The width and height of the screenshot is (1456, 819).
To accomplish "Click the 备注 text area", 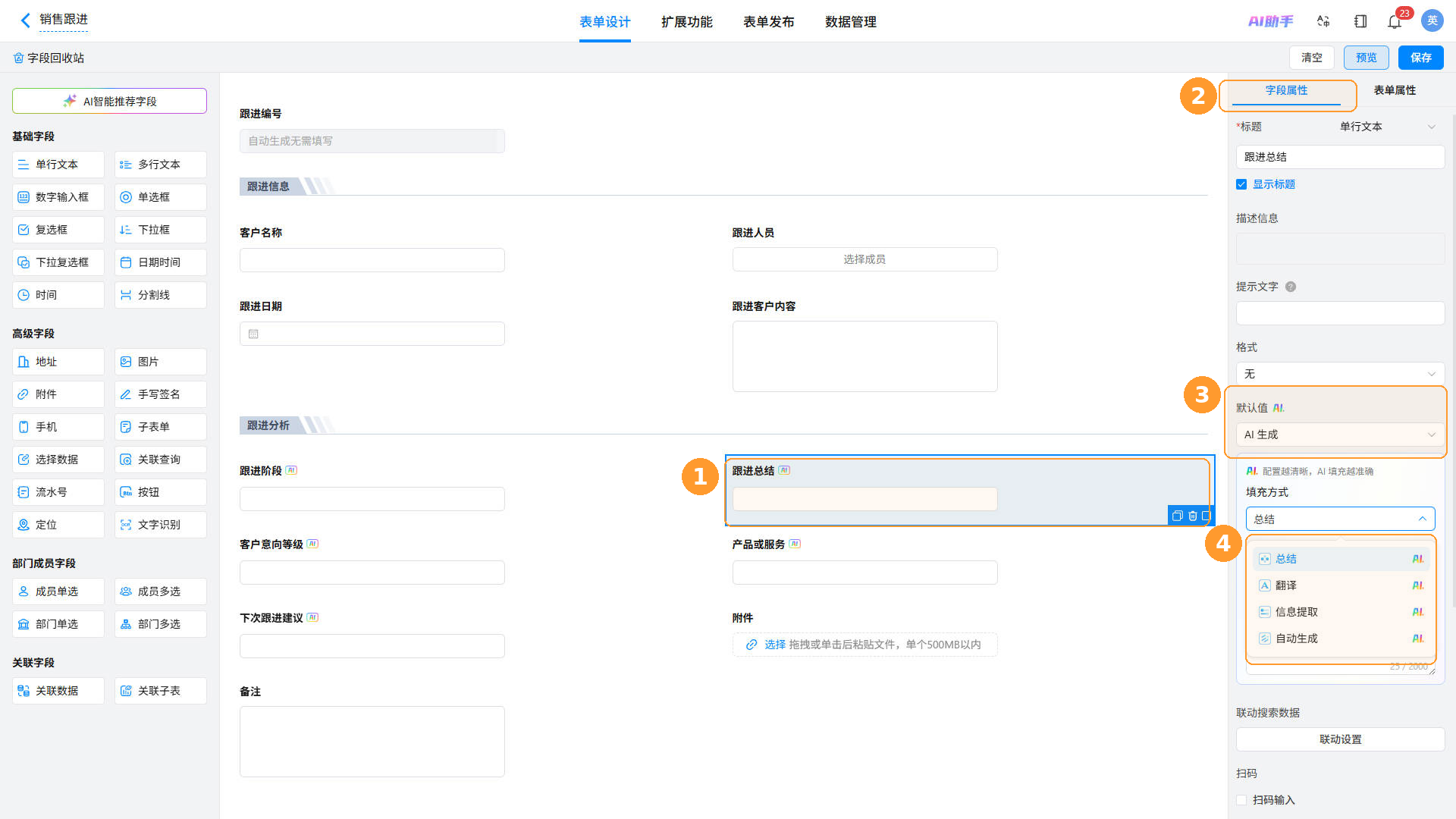I will point(372,742).
